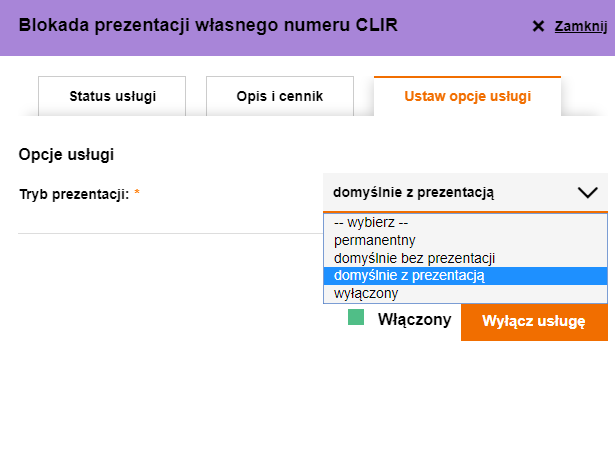Screen dimensions: 615x462
Task: Click the Zamknij link
Action: click(x=580, y=27)
